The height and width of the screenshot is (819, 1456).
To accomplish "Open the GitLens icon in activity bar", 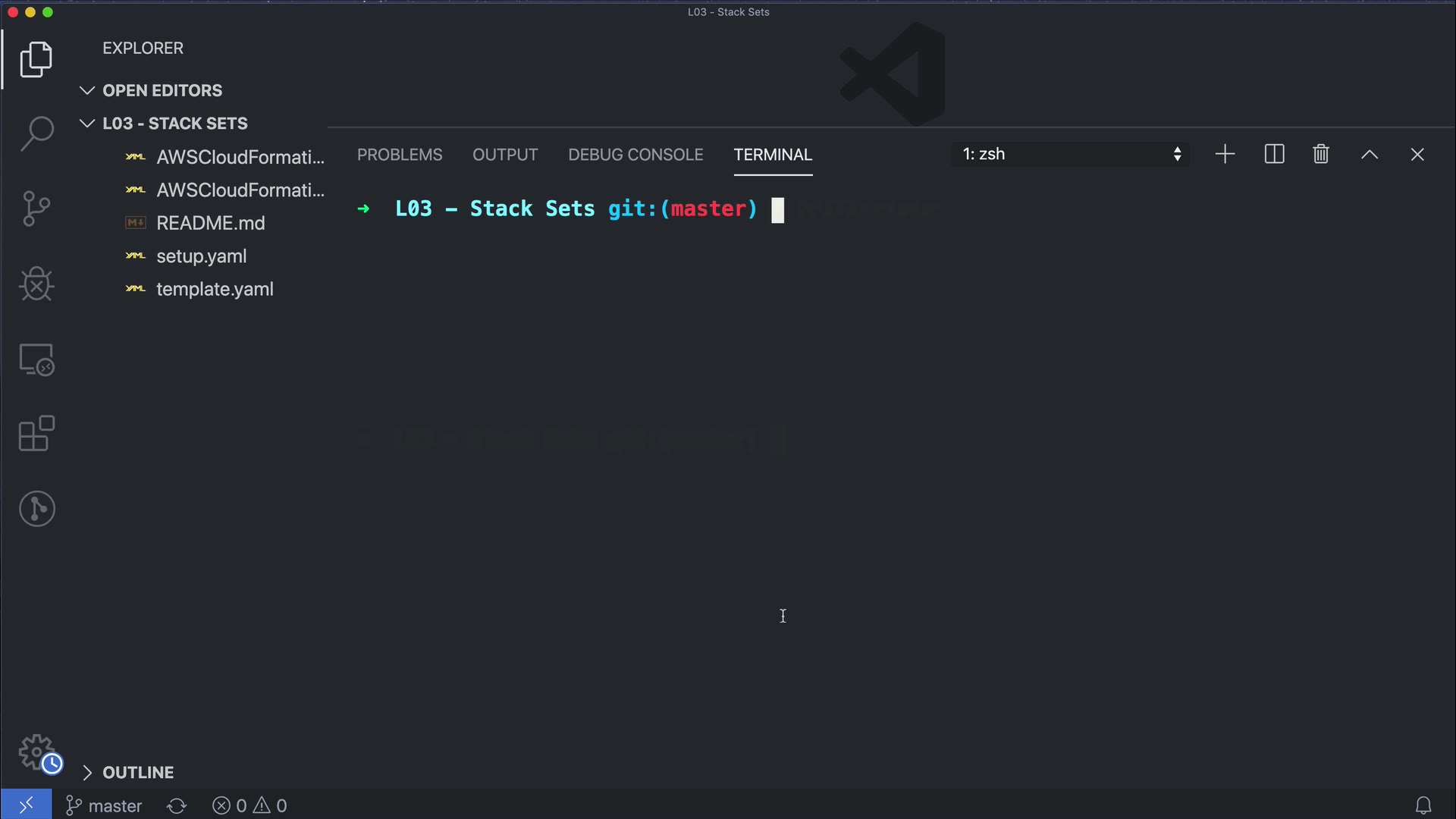I will pyautogui.click(x=36, y=509).
